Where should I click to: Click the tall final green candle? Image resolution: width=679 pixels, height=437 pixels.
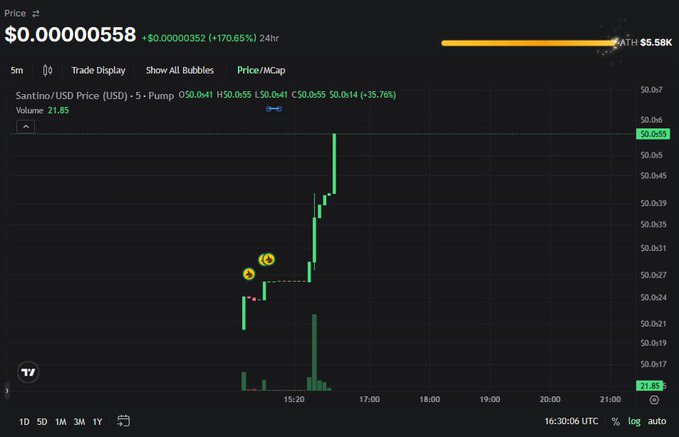[x=334, y=164]
